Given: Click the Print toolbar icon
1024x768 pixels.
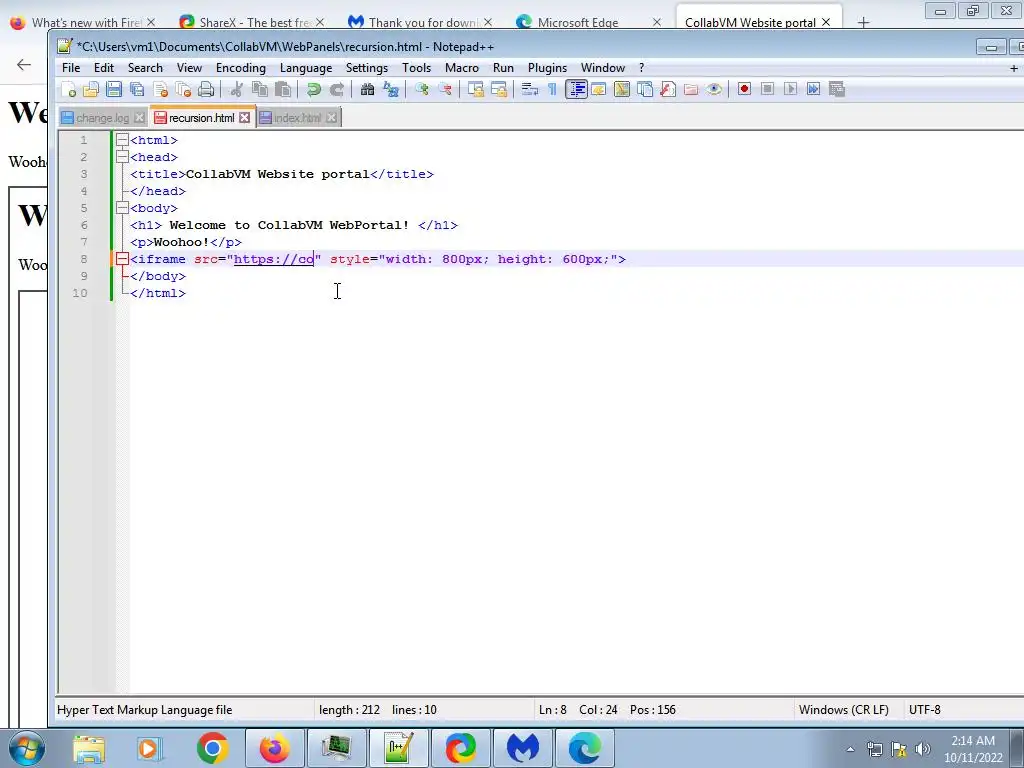Looking at the screenshot, I should coord(206,89).
